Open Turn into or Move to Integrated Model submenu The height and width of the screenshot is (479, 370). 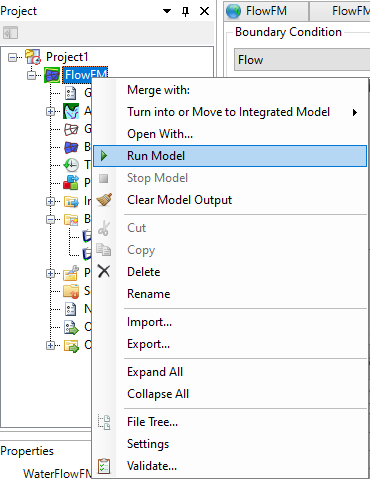pyautogui.click(x=230, y=112)
